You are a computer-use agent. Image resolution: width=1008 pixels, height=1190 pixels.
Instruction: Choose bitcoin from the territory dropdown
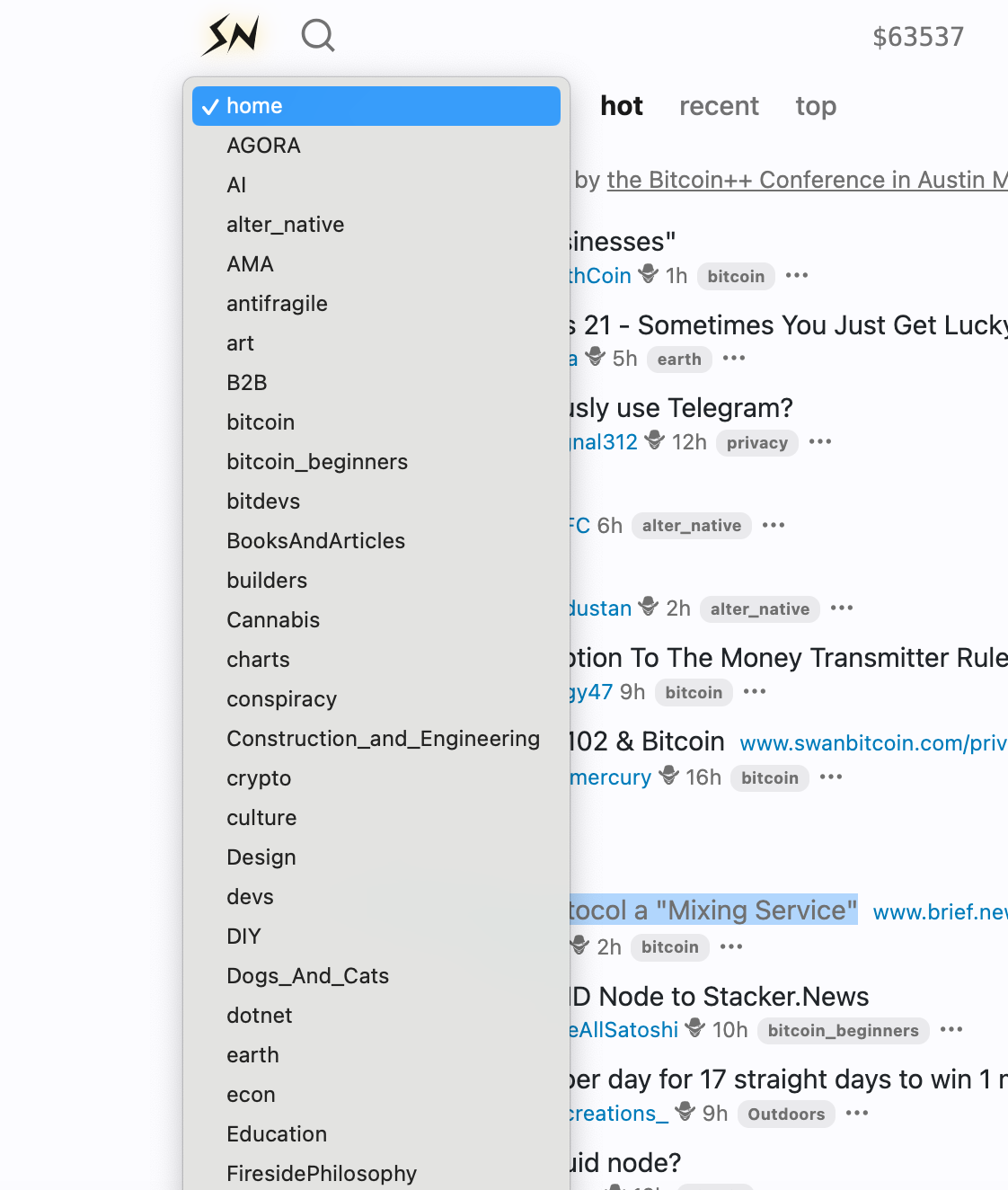(261, 422)
